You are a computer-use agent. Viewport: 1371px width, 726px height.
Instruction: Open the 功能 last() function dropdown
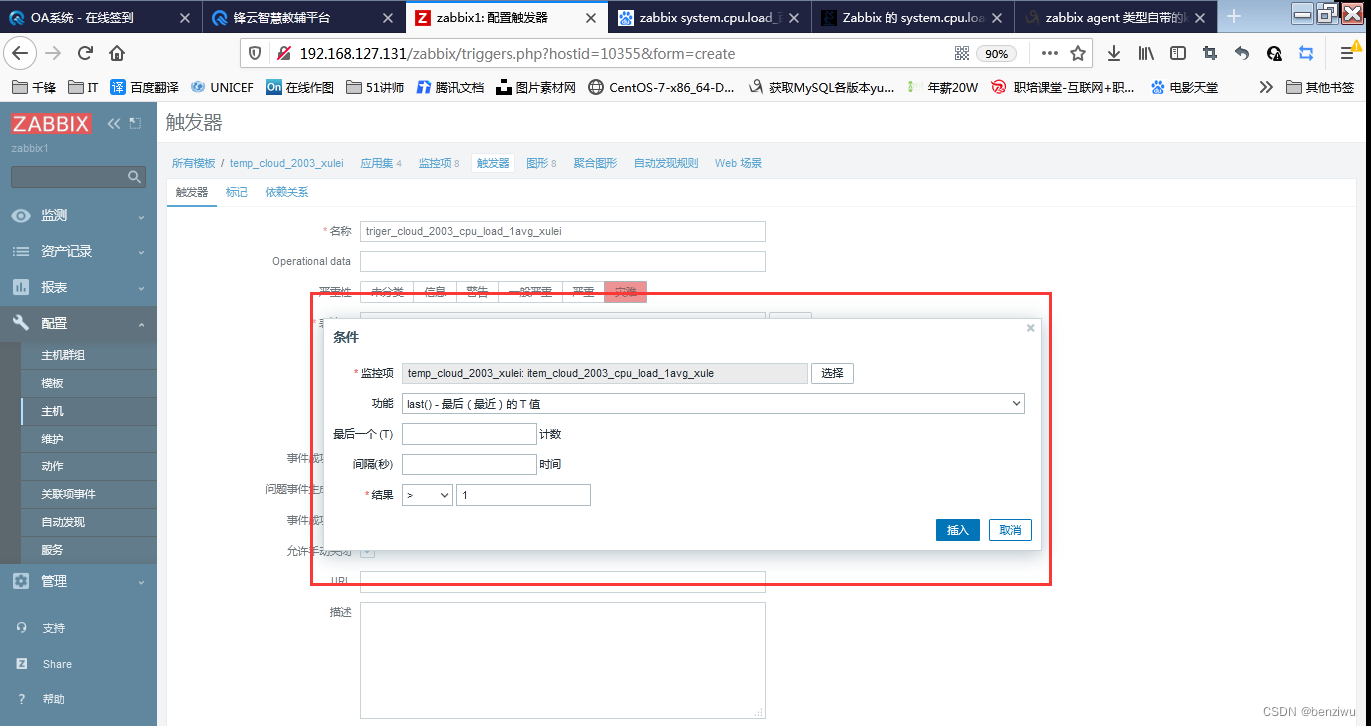pyautogui.click(x=713, y=403)
